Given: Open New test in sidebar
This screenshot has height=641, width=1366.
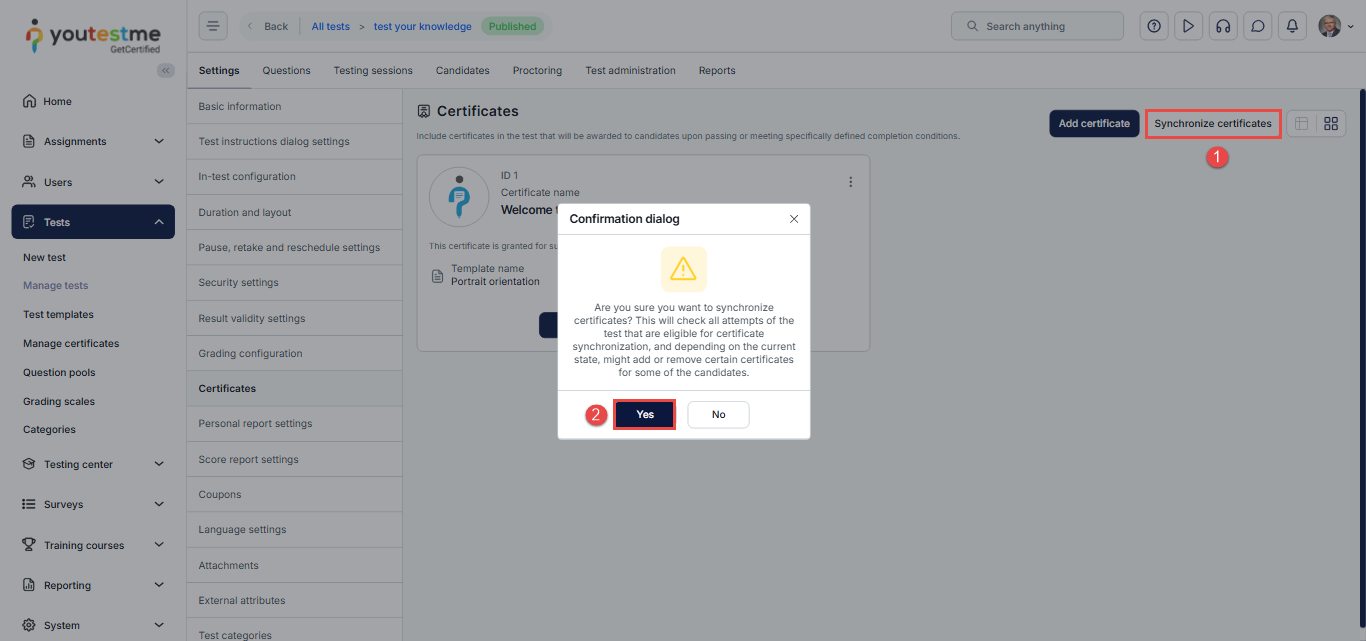Looking at the screenshot, I should pos(45,257).
